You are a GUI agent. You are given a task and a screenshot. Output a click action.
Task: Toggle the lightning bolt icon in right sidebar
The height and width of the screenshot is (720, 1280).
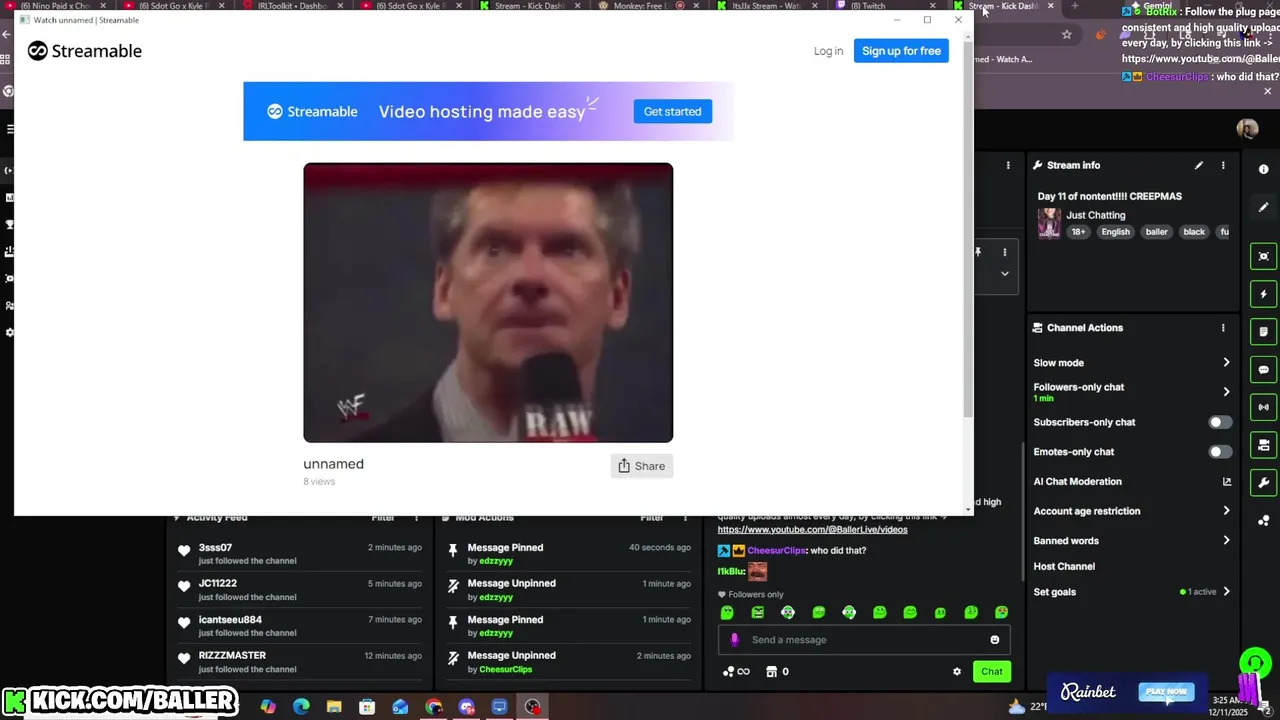(x=1264, y=294)
